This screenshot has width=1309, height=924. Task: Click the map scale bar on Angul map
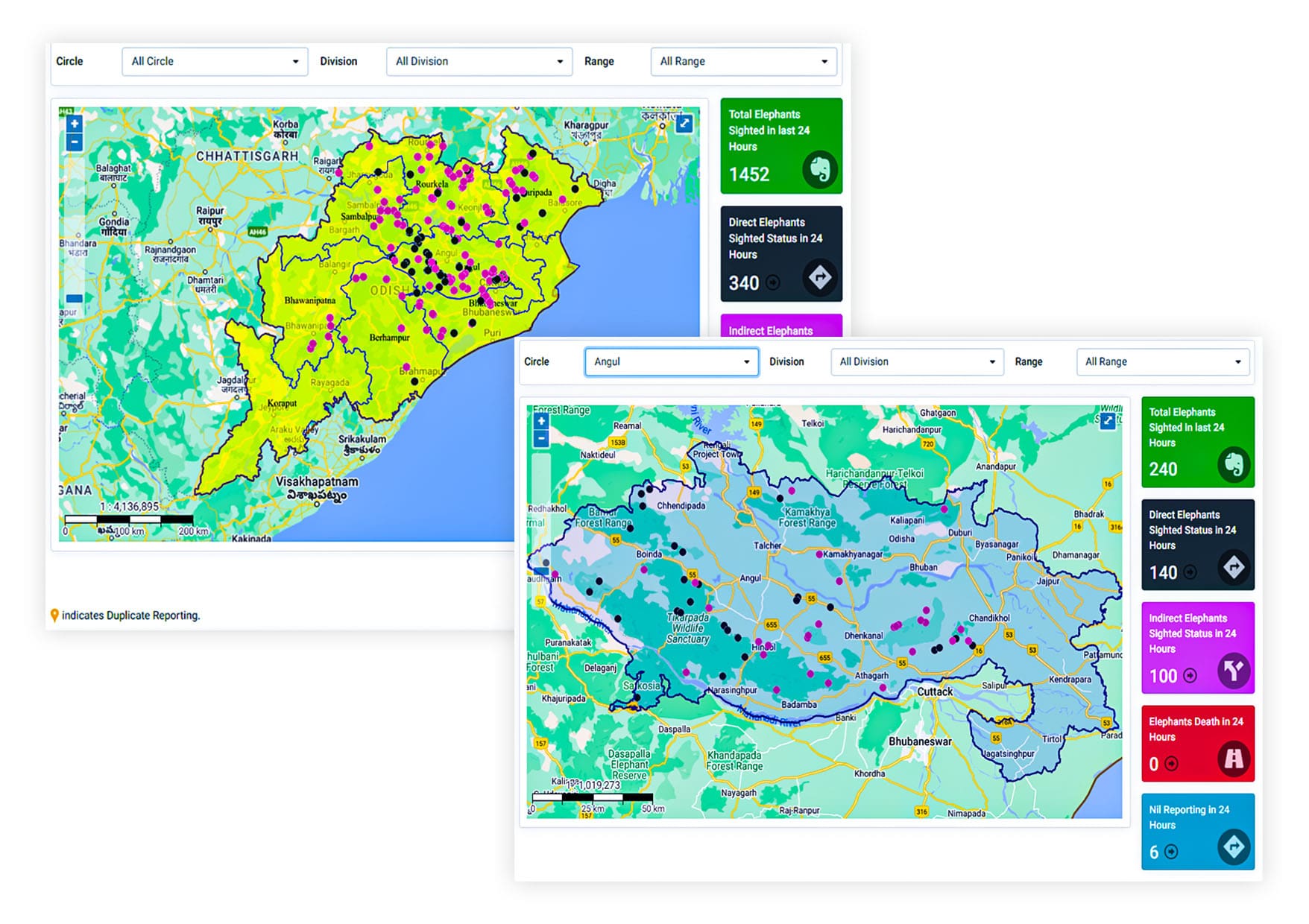click(x=593, y=797)
